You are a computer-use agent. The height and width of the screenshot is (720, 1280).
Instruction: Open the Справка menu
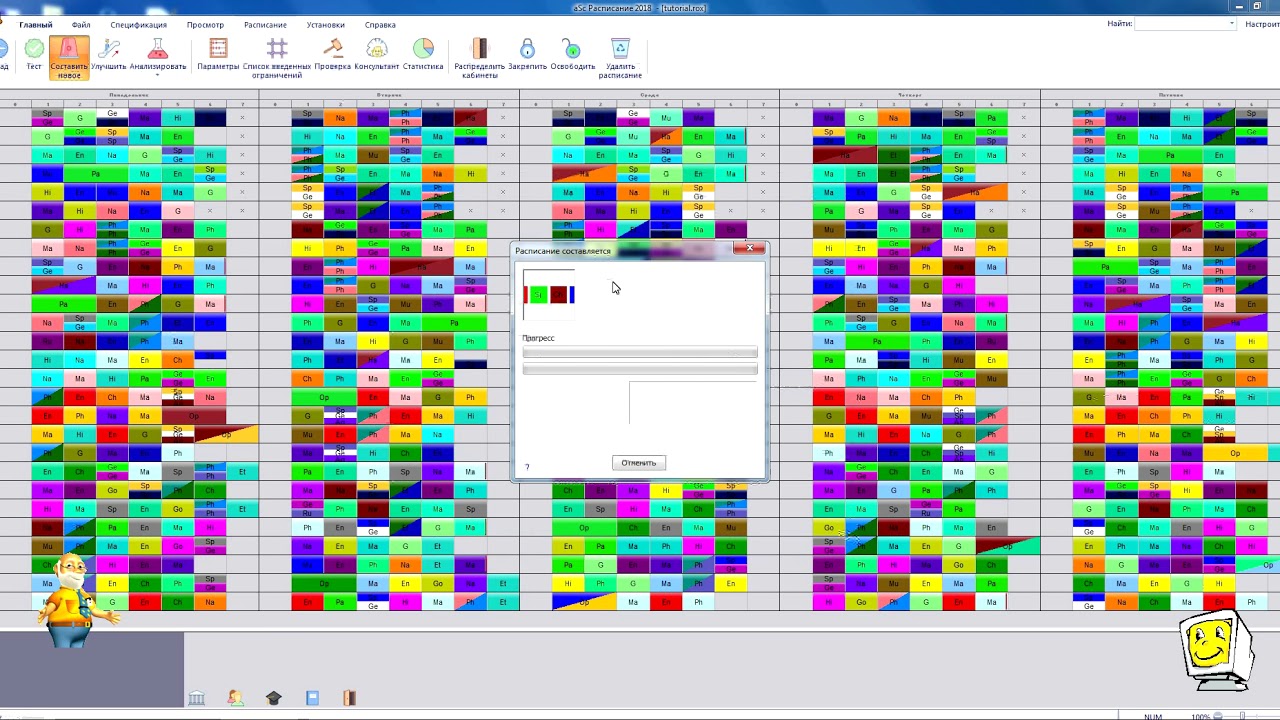pyautogui.click(x=380, y=25)
